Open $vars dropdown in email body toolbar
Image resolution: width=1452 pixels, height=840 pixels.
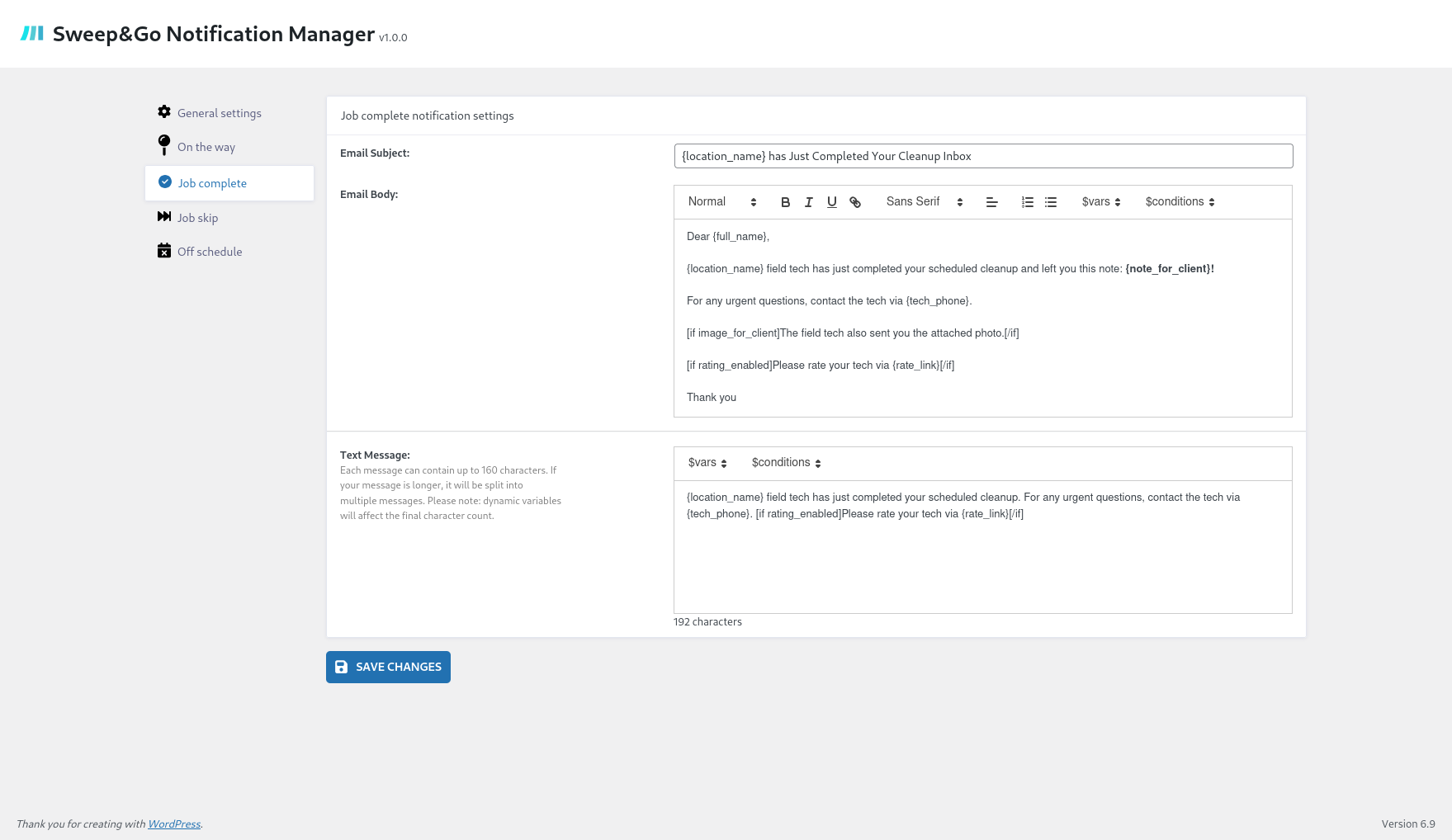[1100, 202]
